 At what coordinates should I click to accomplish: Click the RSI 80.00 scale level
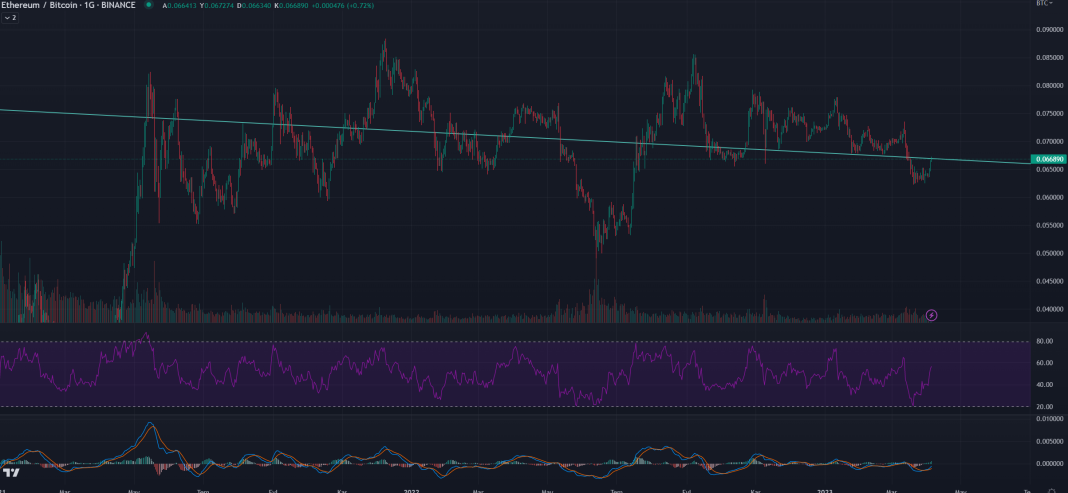tap(1046, 341)
